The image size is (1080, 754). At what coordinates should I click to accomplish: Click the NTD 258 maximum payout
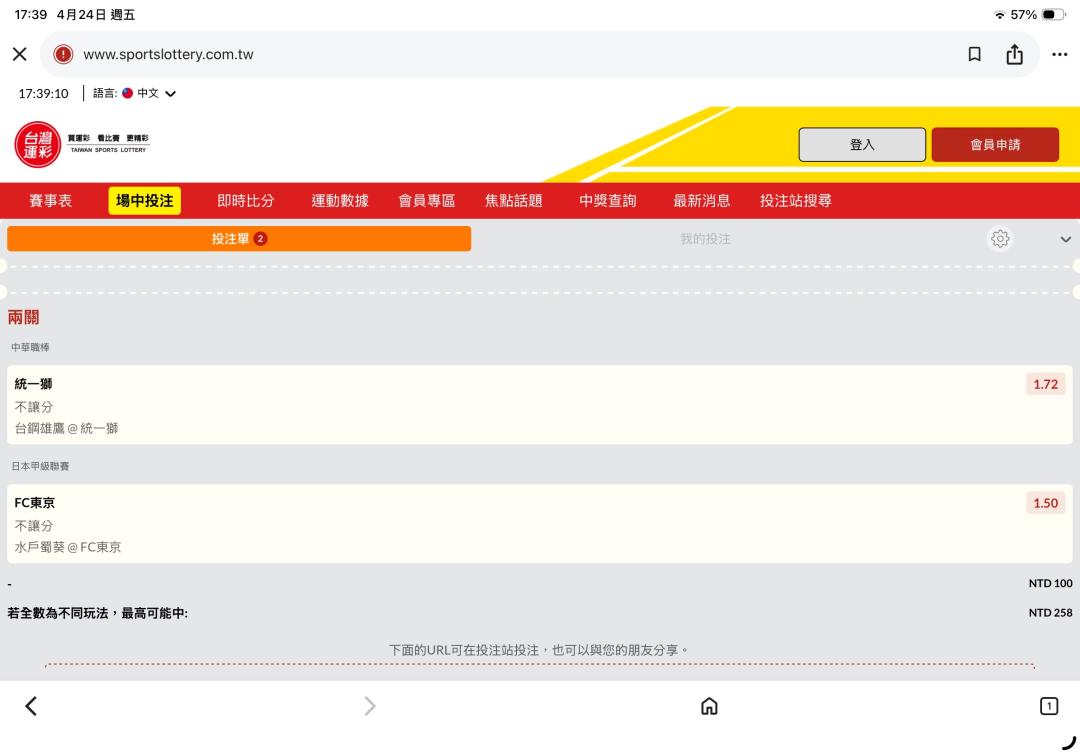1050,613
